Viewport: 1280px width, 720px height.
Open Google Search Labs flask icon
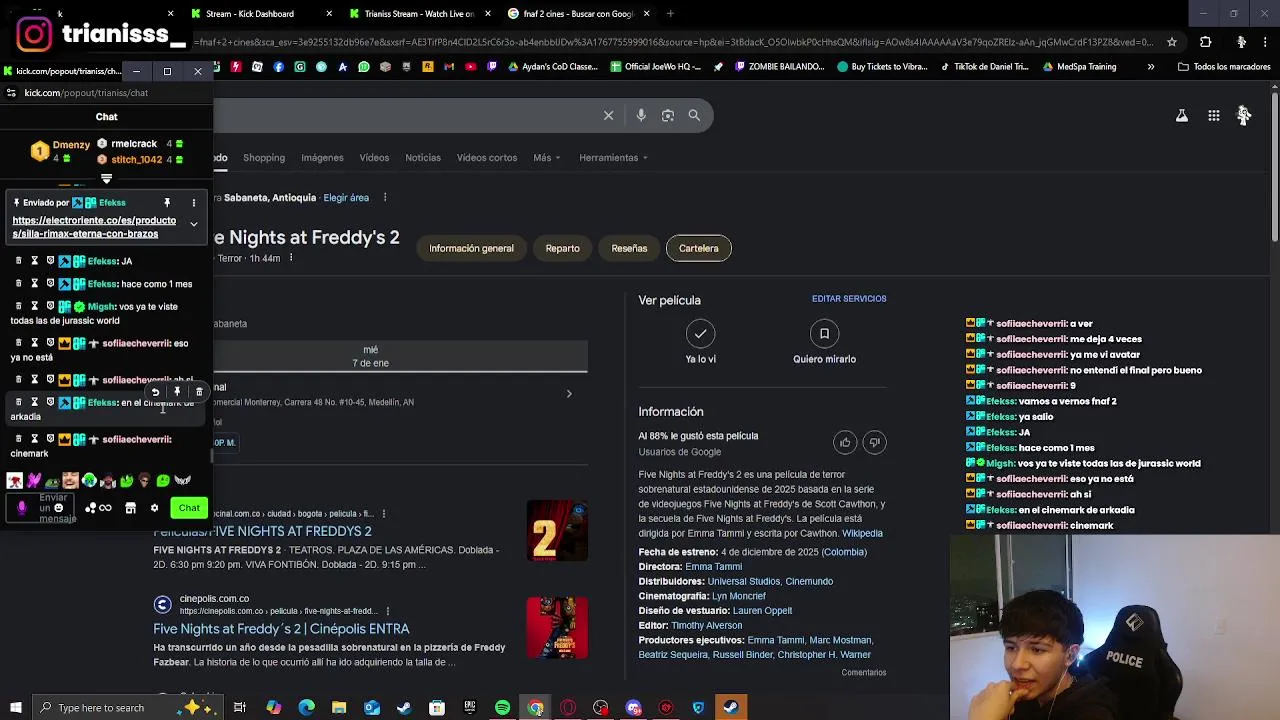[x=1182, y=116]
